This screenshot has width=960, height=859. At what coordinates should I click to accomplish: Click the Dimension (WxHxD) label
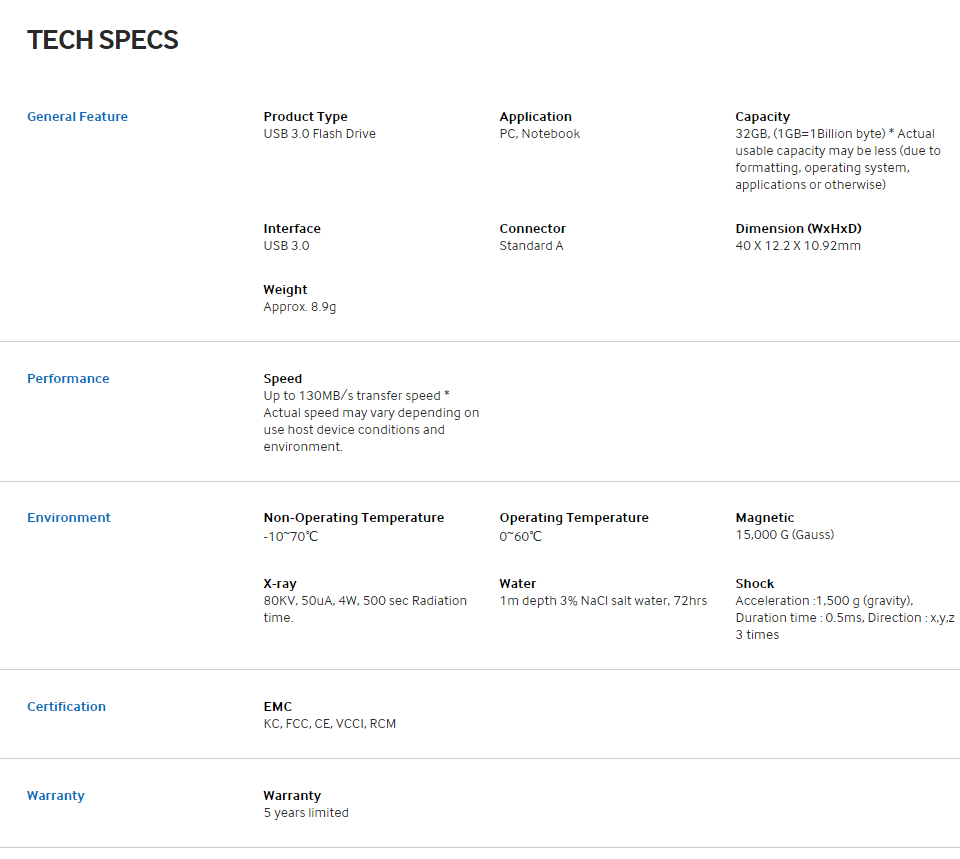[798, 229]
